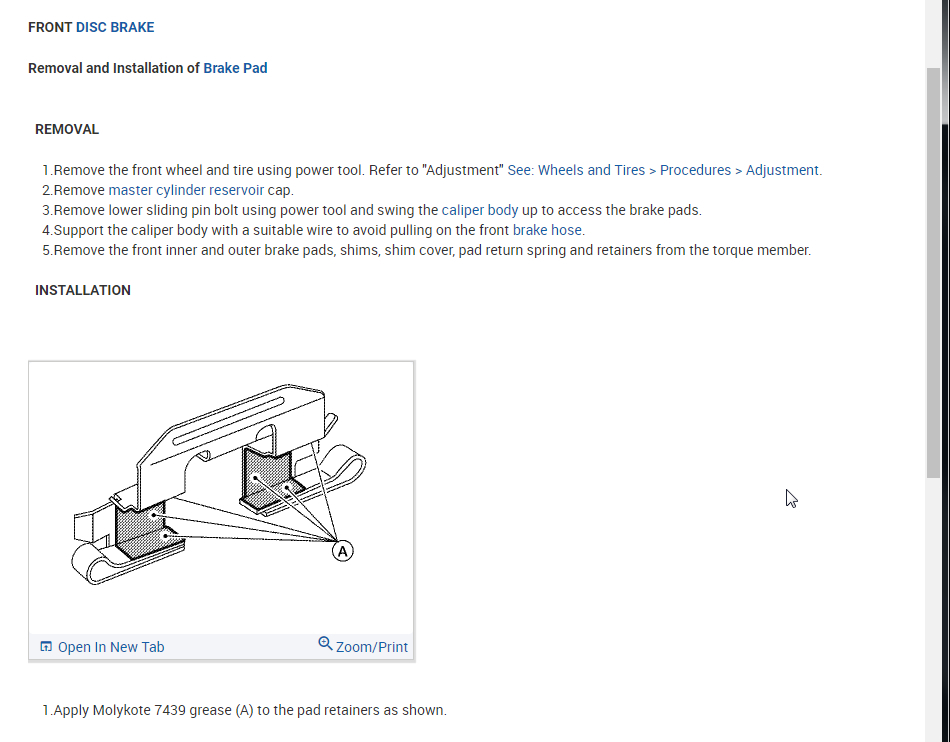The image size is (950, 742).
Task: Click the REMOVAL section heading
Action: pos(67,130)
